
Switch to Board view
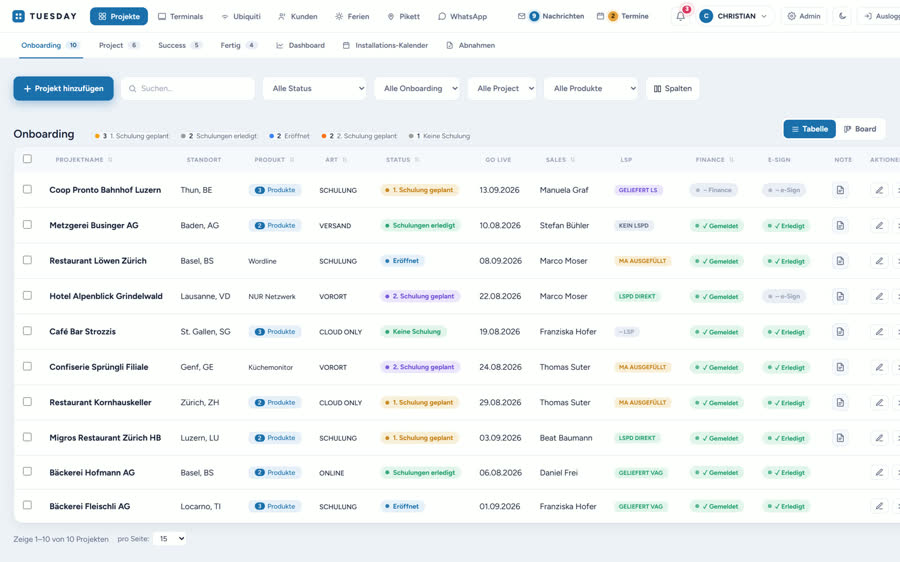pos(860,129)
